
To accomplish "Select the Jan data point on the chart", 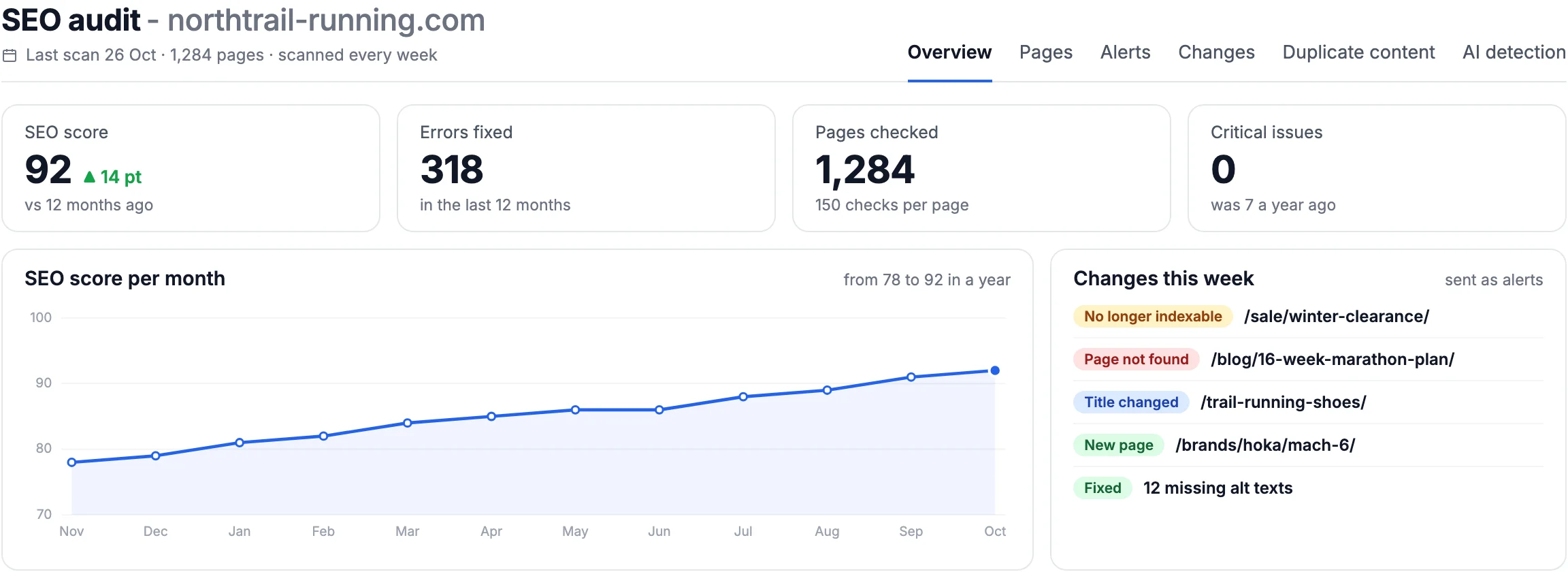I will pos(240,443).
